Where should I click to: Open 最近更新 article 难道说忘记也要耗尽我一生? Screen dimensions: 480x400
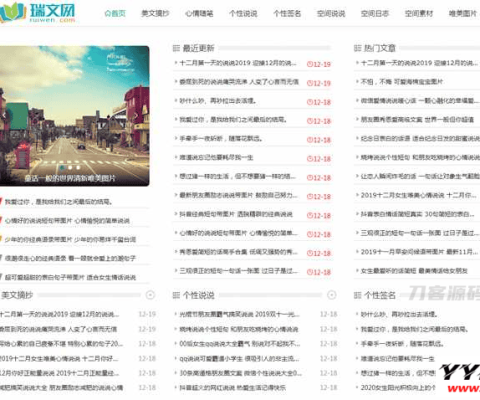click(216, 157)
